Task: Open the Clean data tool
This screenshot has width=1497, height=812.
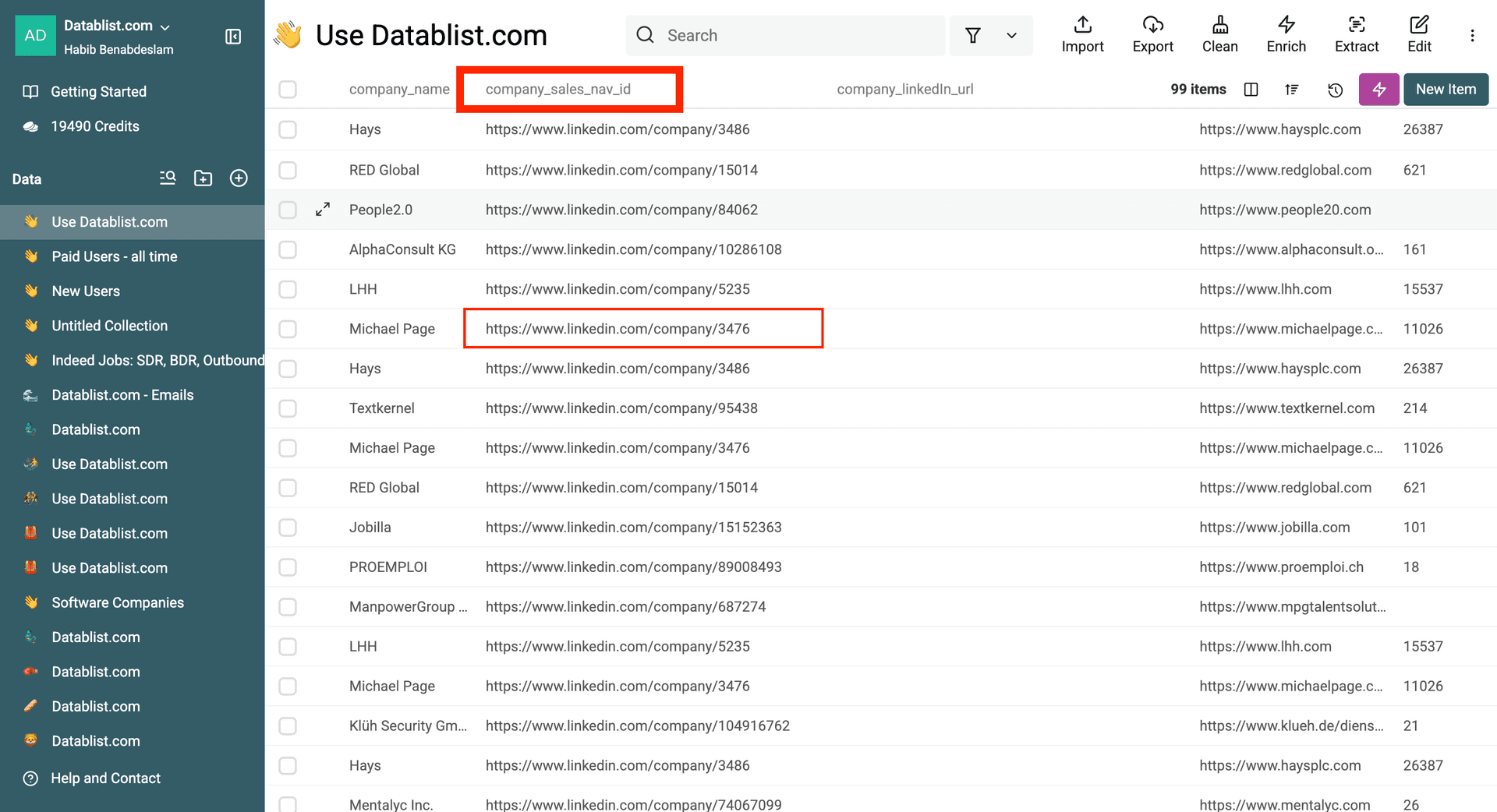Action: (1219, 34)
